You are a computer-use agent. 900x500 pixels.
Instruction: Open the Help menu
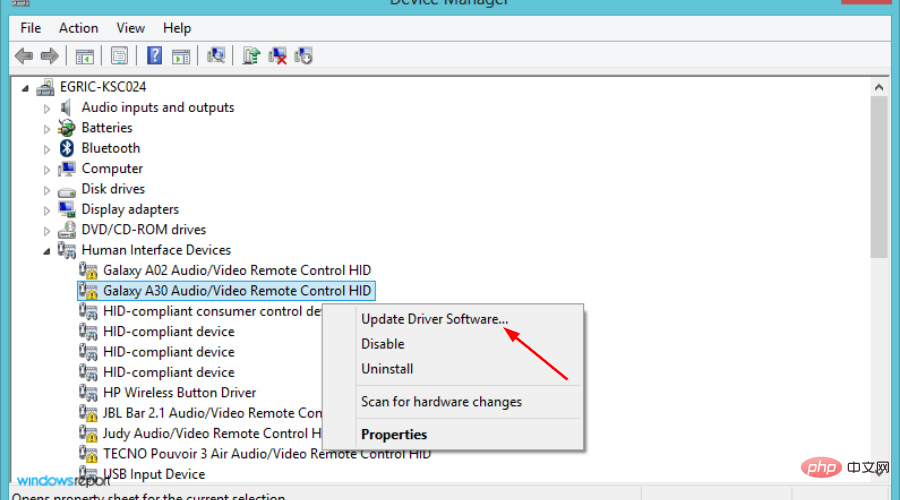click(177, 28)
